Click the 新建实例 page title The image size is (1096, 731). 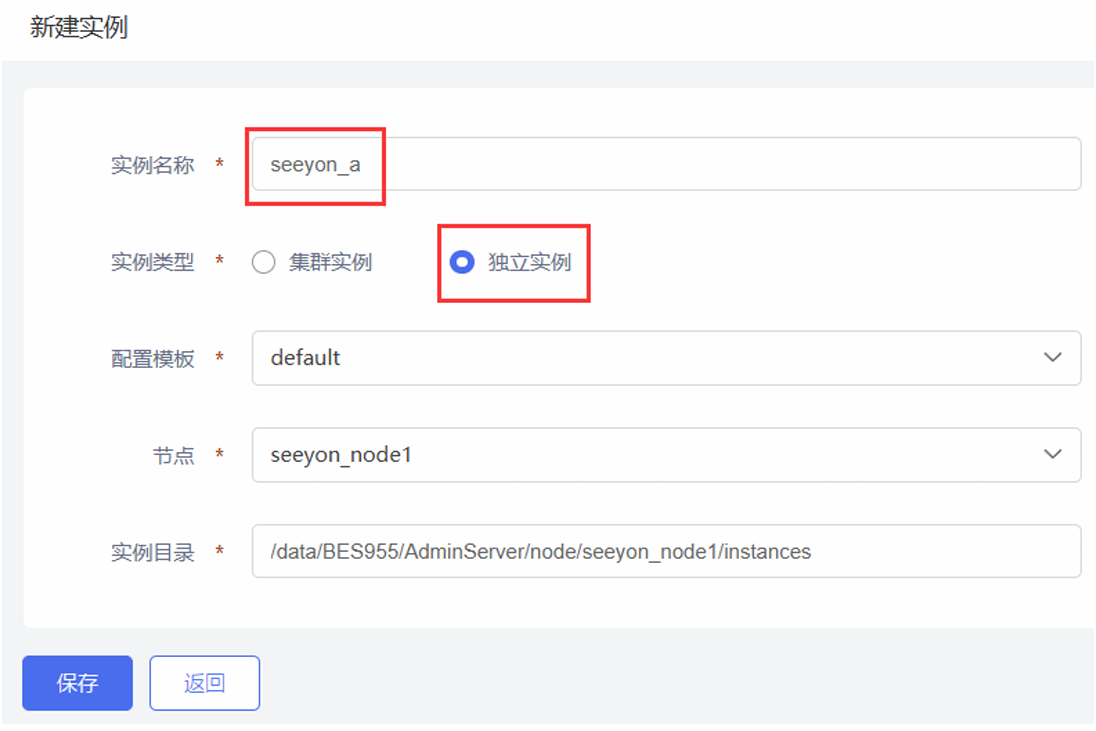pos(79,28)
